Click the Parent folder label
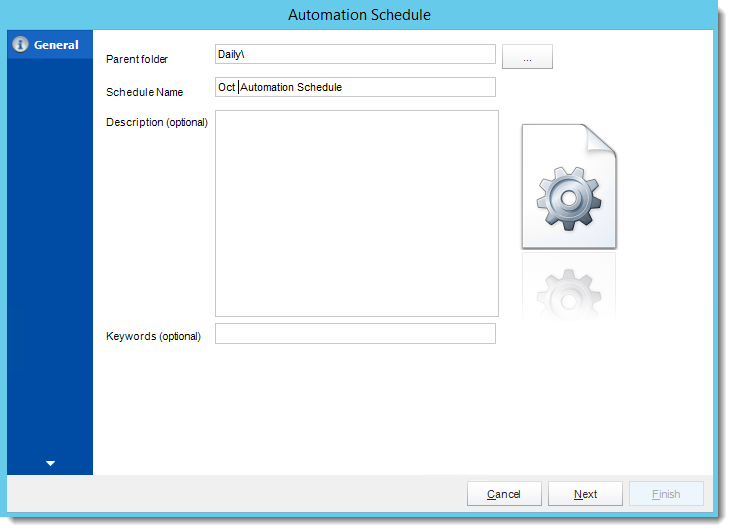The height and width of the screenshot is (532, 733). [137, 59]
